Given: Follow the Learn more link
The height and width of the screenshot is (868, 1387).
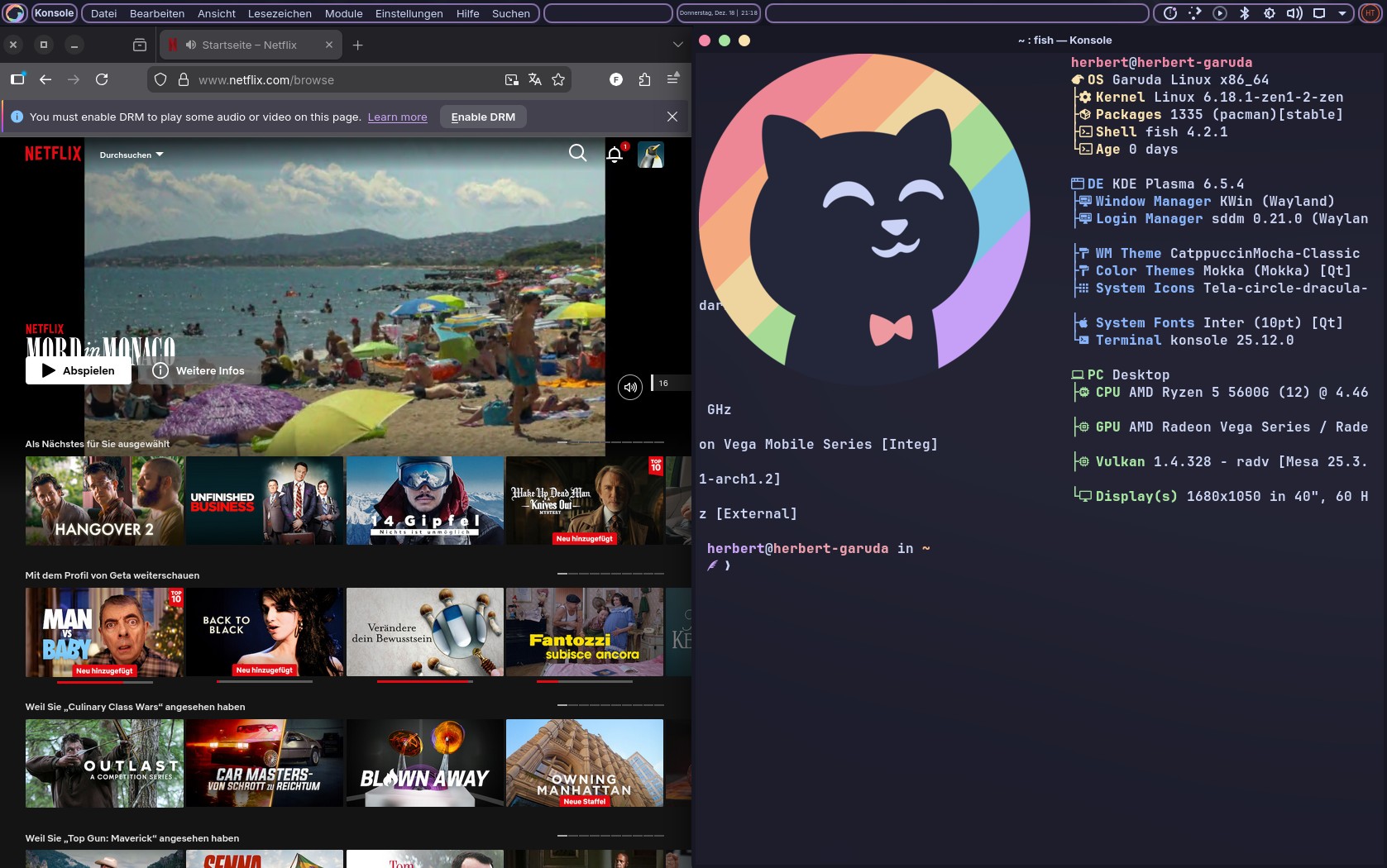Looking at the screenshot, I should [x=397, y=117].
